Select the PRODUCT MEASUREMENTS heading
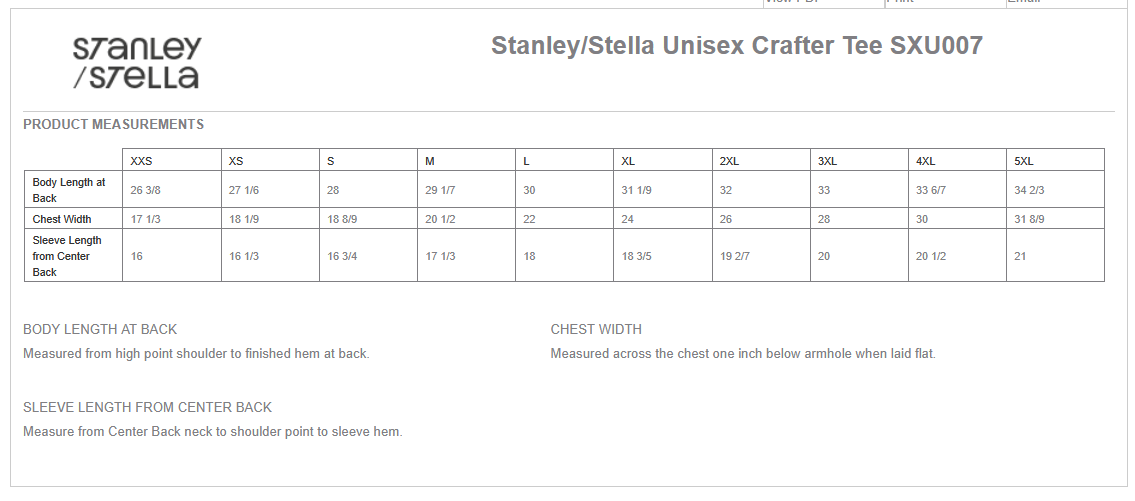This screenshot has width=1135, height=501. point(113,125)
